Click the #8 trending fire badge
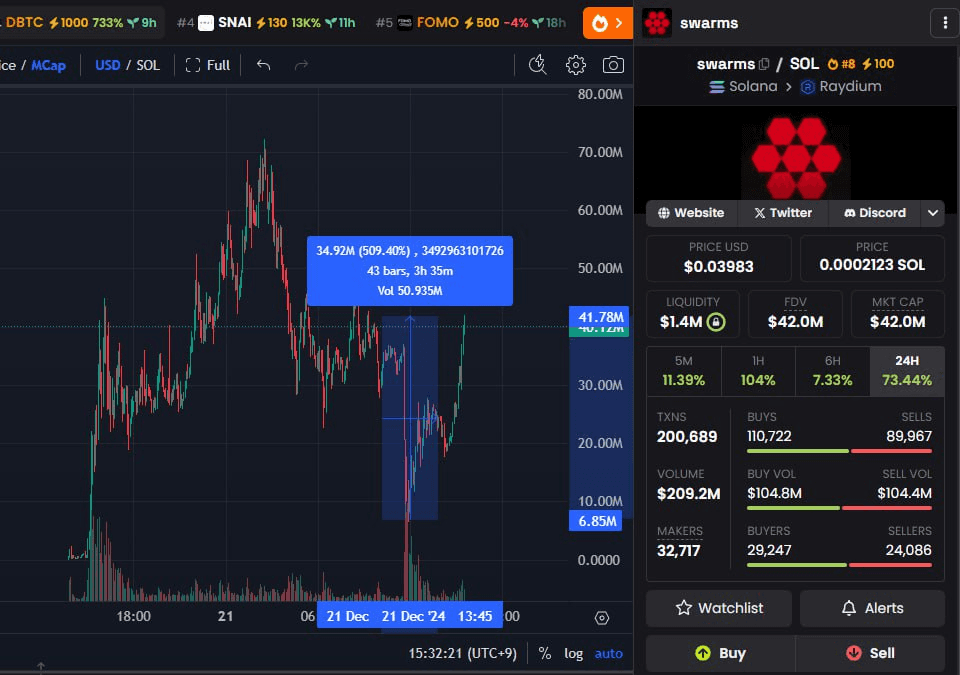Viewport: 960px width, 675px height. pyautogui.click(x=841, y=64)
